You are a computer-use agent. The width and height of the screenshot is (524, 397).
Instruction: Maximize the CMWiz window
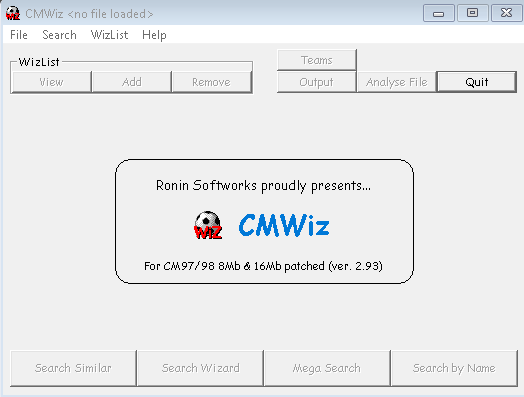(x=472, y=13)
